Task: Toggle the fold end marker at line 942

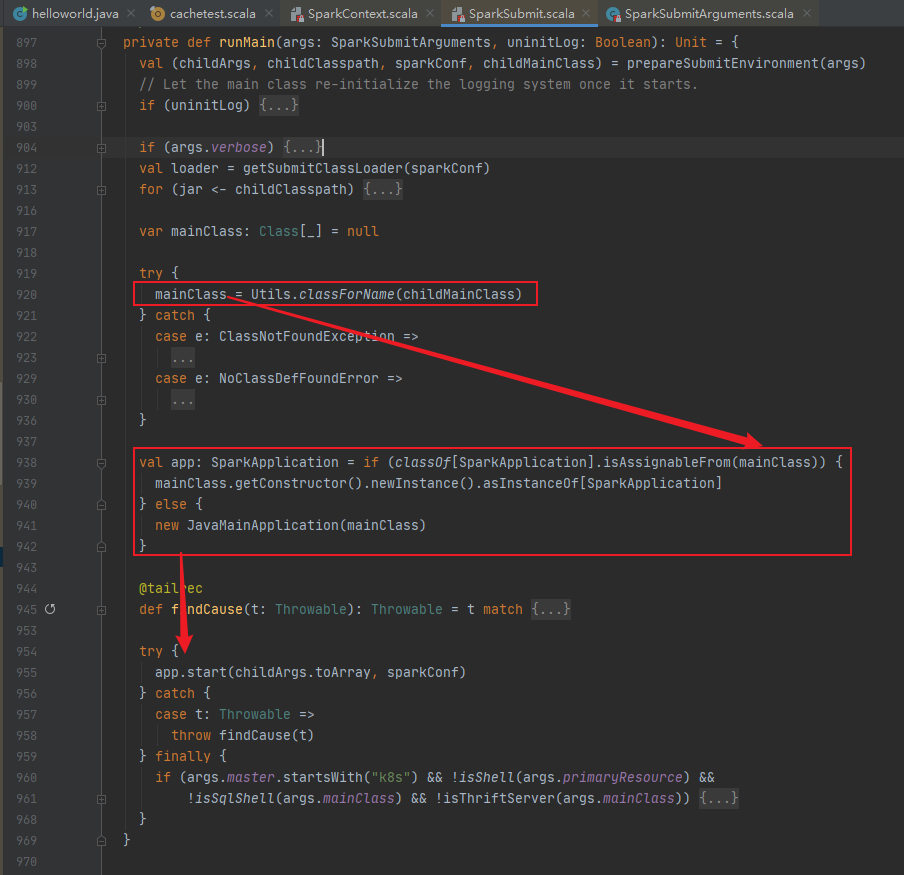Action: click(101, 547)
